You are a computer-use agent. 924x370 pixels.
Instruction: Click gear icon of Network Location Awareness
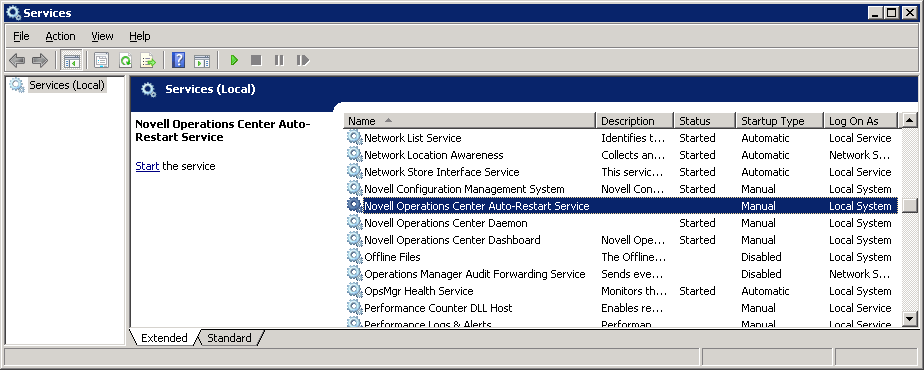pyautogui.click(x=354, y=154)
